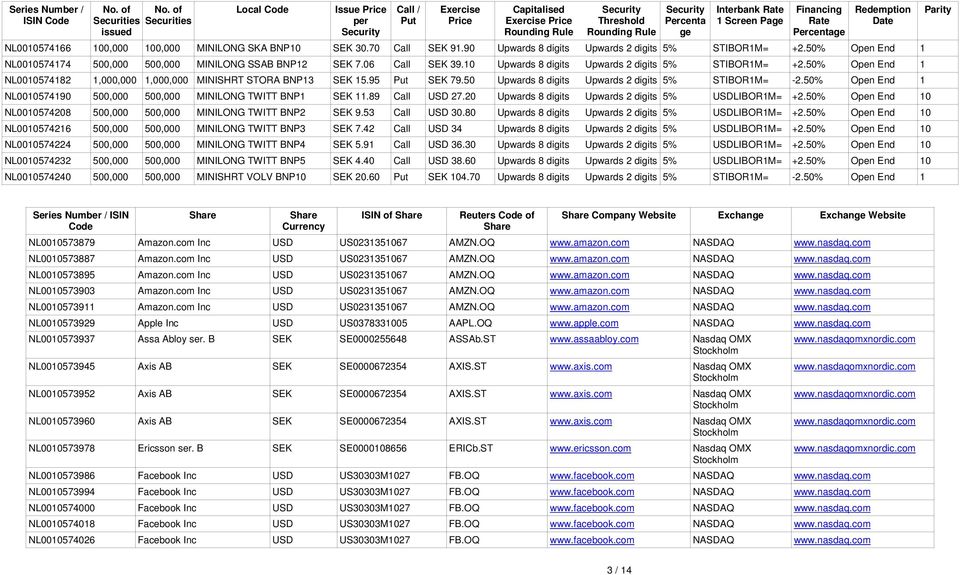This screenshot has width=960, height=575.
Task: Click the Exercise Price column header
Action: coord(460,15)
